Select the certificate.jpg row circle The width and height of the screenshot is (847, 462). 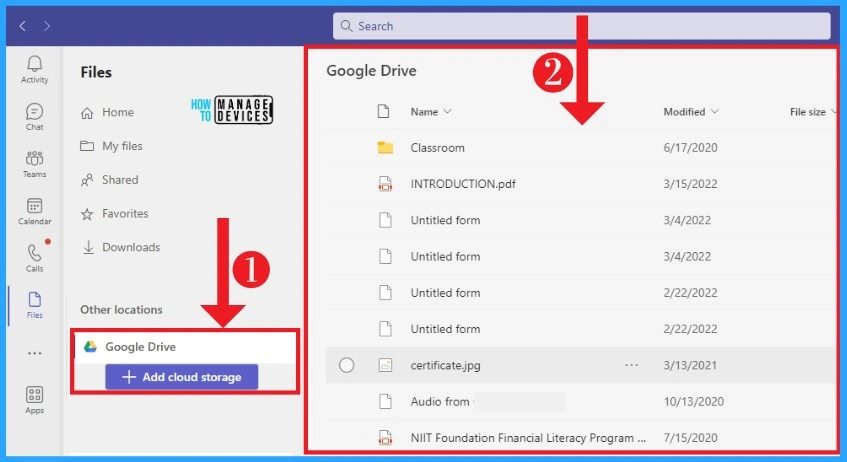click(347, 365)
